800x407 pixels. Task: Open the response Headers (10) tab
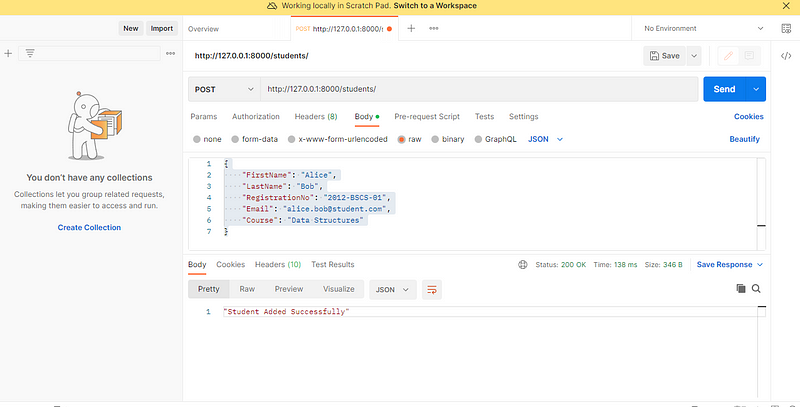(278, 265)
